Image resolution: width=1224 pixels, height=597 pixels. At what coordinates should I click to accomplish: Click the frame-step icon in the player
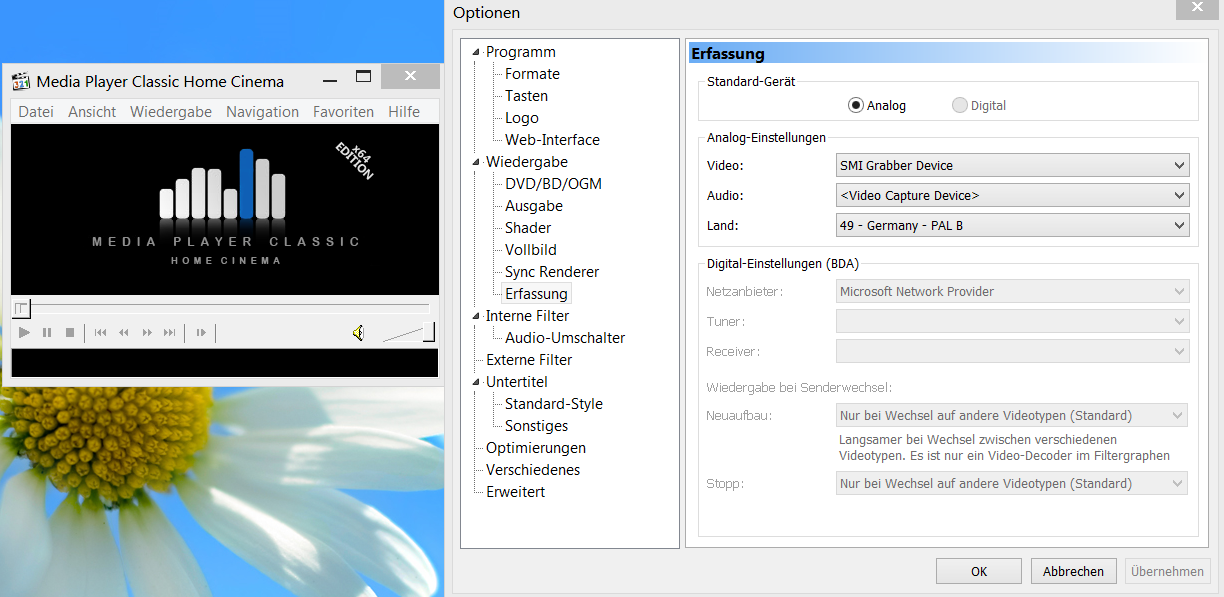201,332
